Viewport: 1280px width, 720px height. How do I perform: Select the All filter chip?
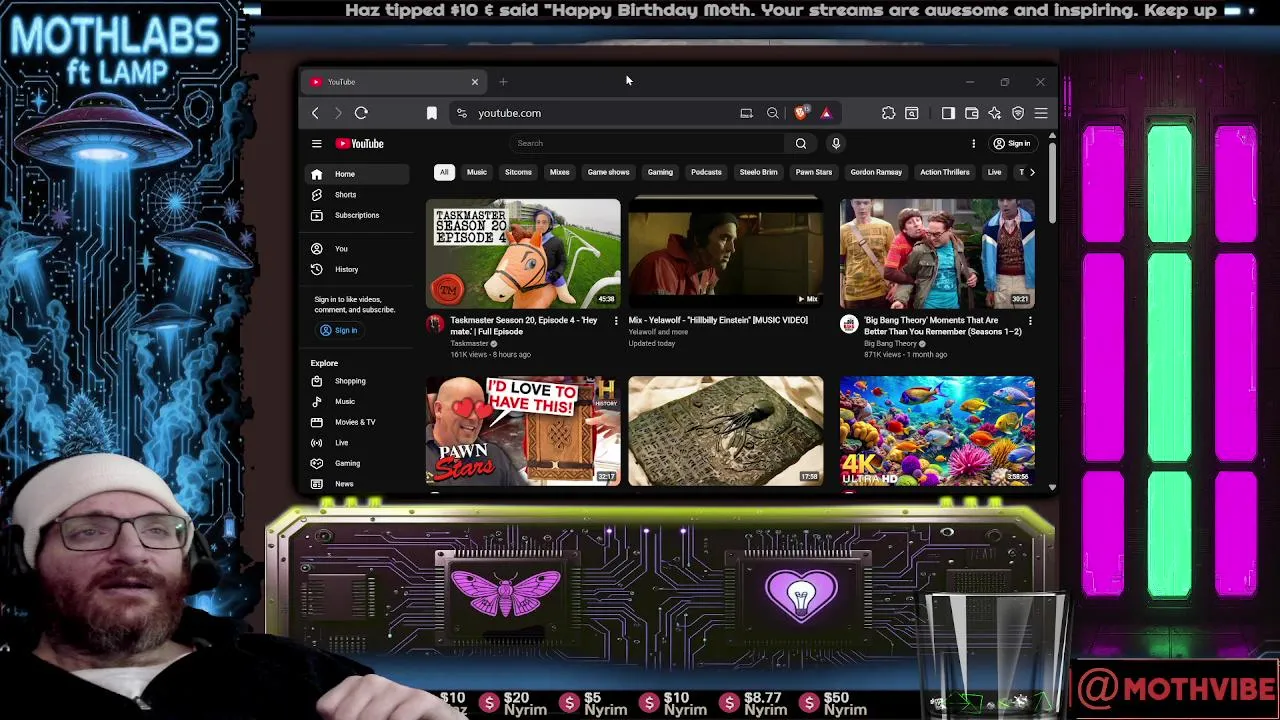point(444,172)
